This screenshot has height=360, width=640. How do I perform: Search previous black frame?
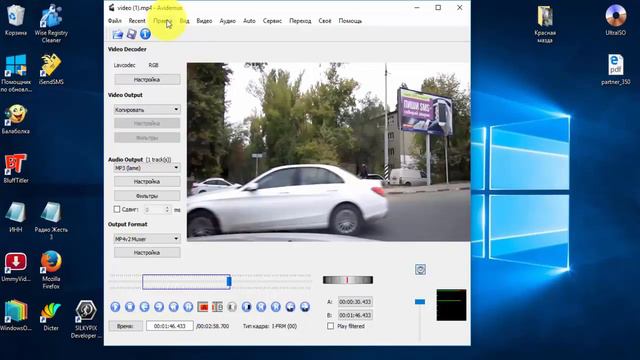[232, 307]
